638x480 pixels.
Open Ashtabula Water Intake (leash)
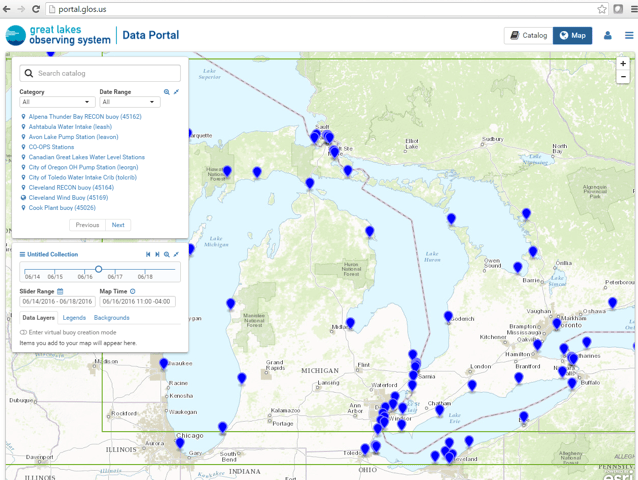[70, 127]
